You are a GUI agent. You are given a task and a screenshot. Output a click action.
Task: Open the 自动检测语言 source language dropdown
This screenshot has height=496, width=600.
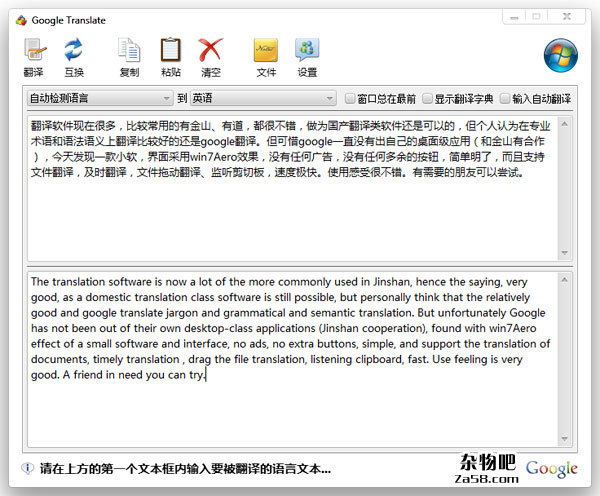(x=99, y=98)
